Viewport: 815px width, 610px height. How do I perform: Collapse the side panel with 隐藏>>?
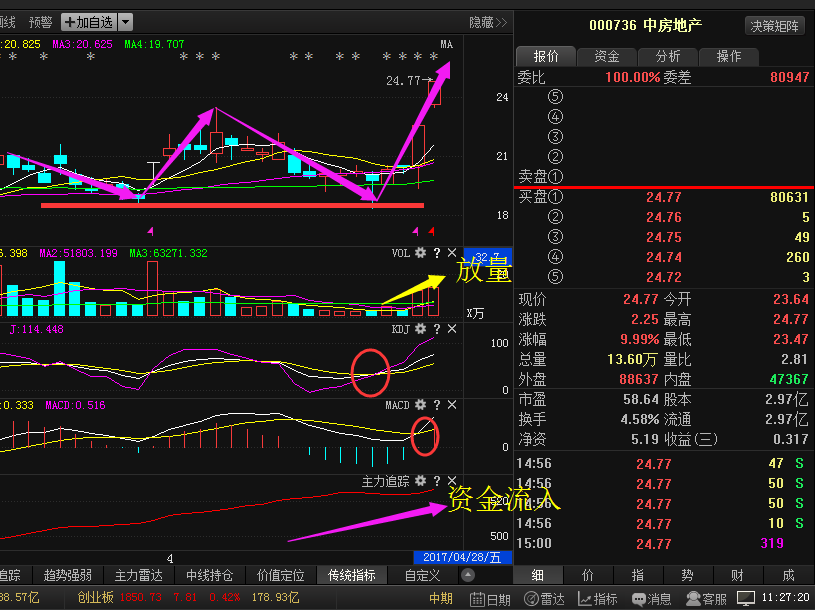(x=488, y=22)
